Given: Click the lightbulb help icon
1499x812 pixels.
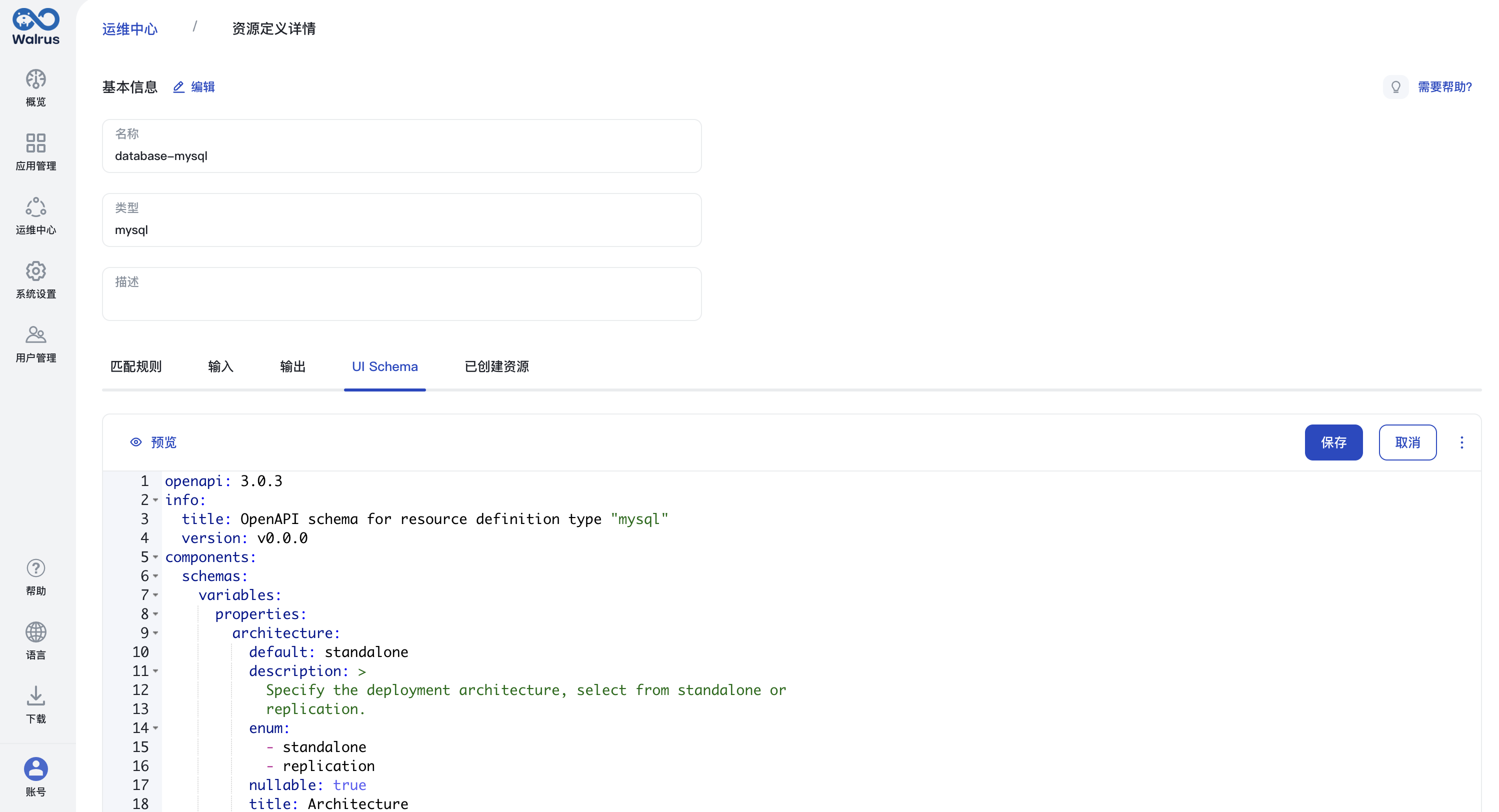Looking at the screenshot, I should point(1395,86).
